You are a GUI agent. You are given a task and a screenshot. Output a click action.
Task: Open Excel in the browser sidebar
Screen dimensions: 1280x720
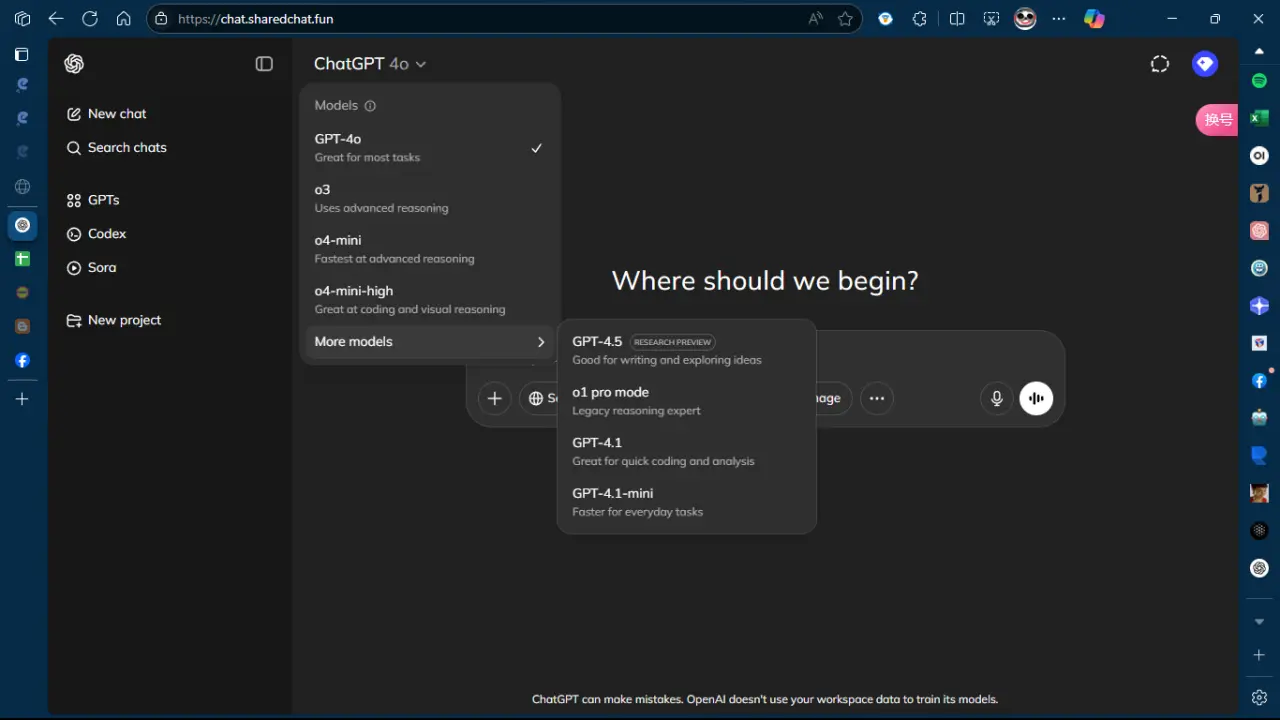pos(1260,118)
